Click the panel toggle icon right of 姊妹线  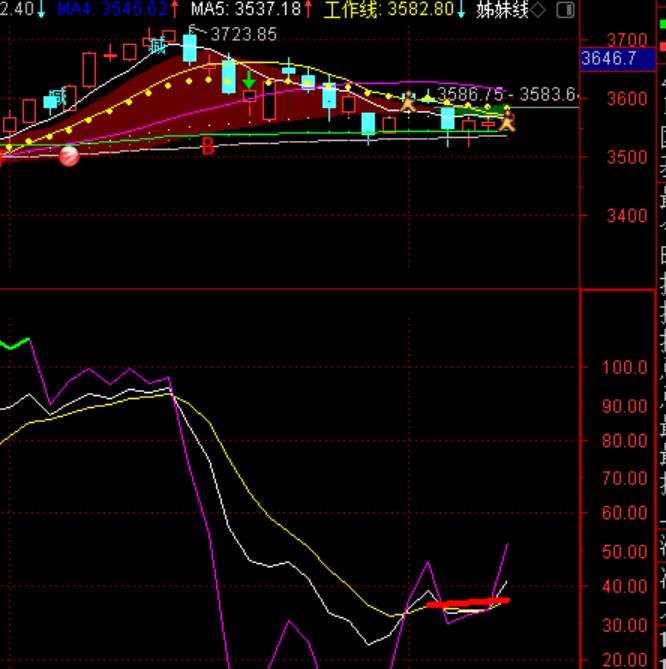565,9
